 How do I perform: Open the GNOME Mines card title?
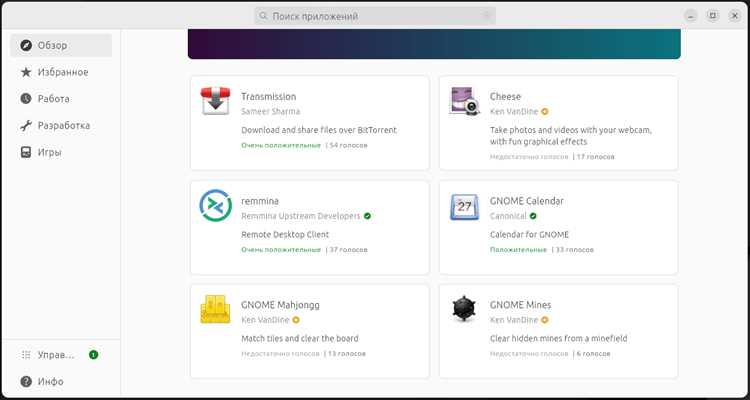(520, 305)
